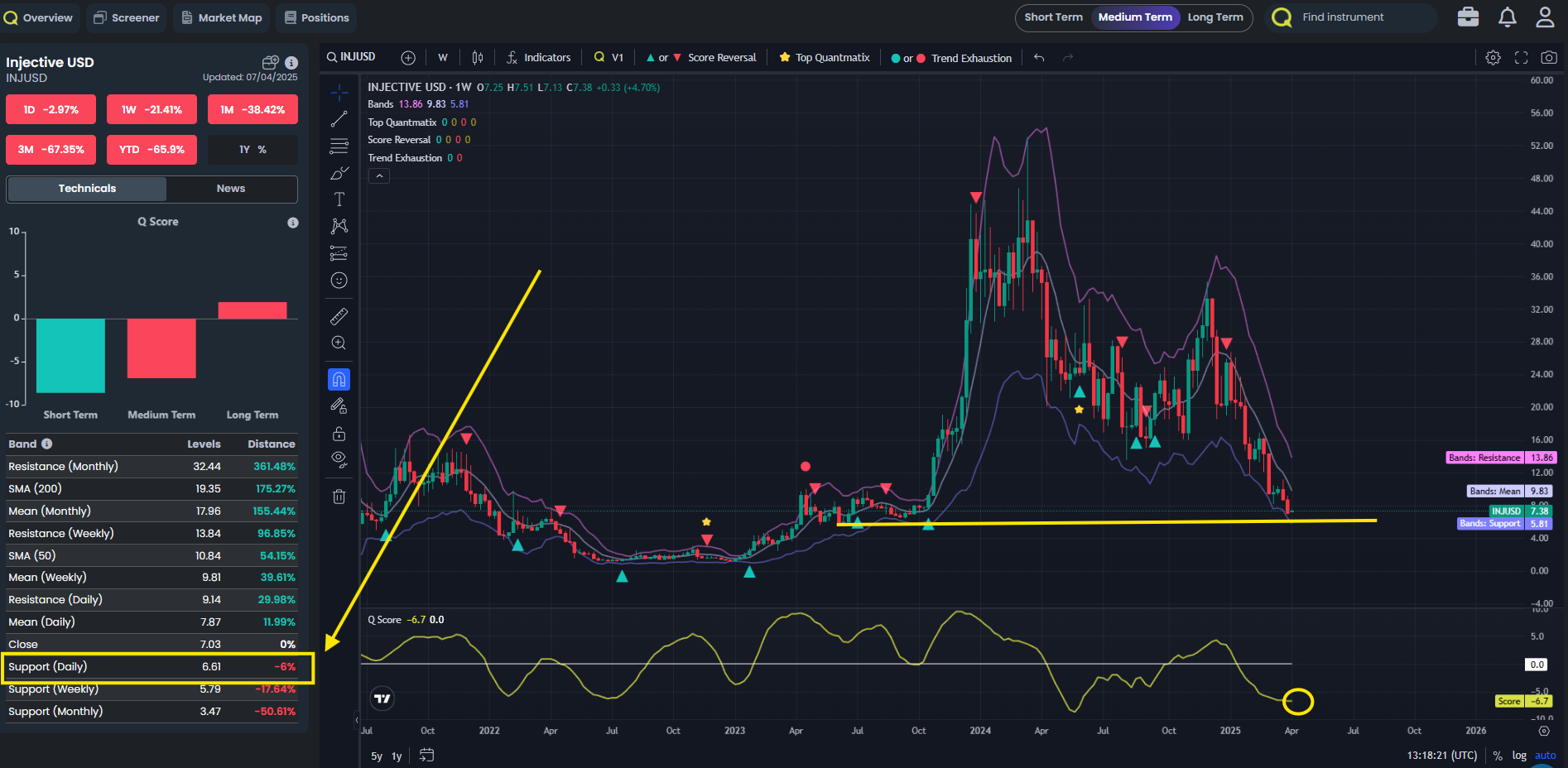This screenshot has width=1568, height=768.
Task: Open the Indicators menu
Action: 538,57
